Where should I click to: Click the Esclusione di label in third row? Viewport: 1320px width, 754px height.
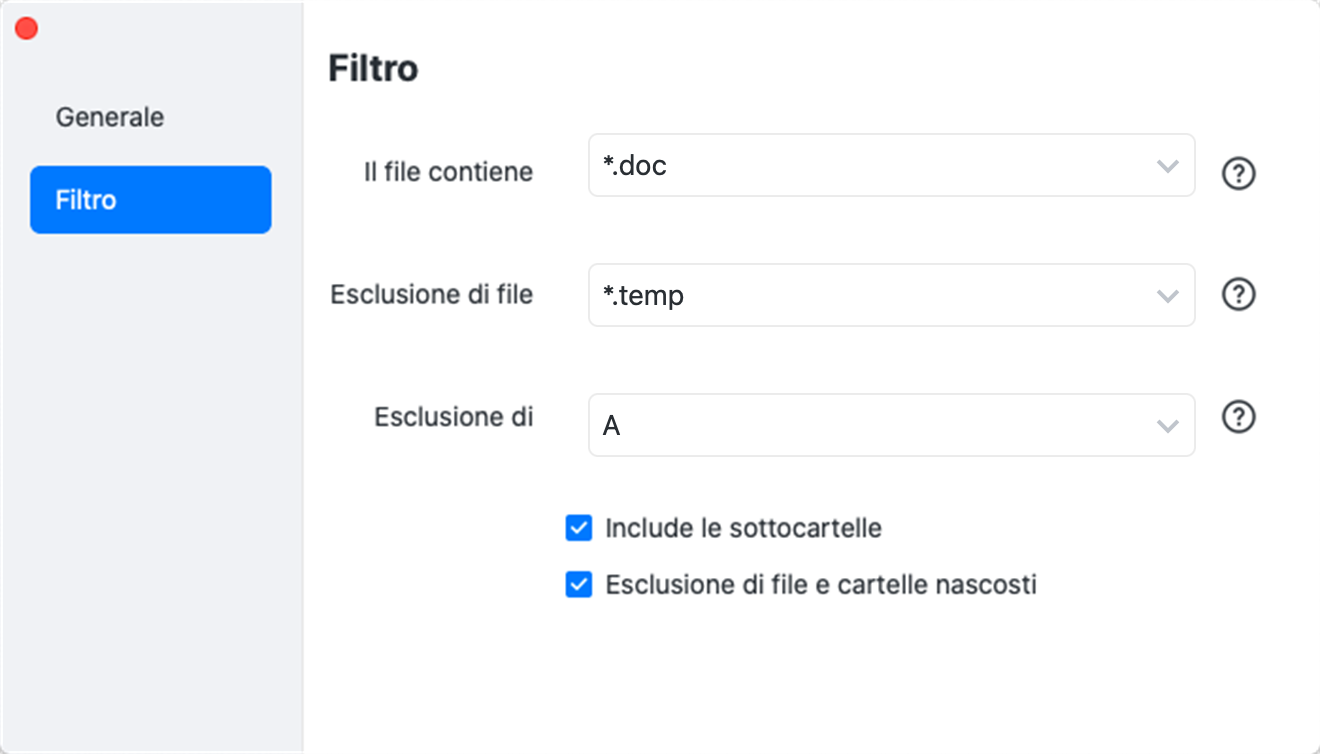453,417
